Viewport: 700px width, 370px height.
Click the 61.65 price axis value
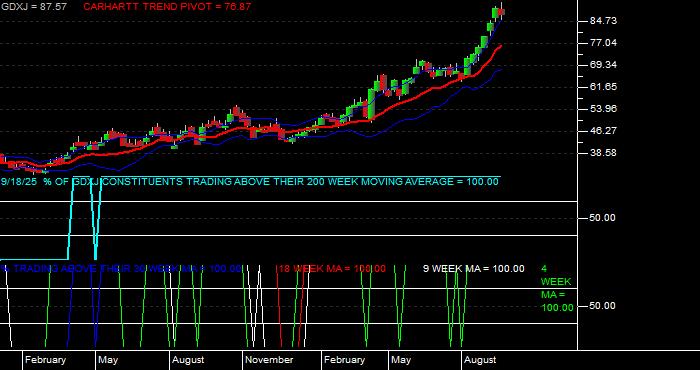(604, 87)
